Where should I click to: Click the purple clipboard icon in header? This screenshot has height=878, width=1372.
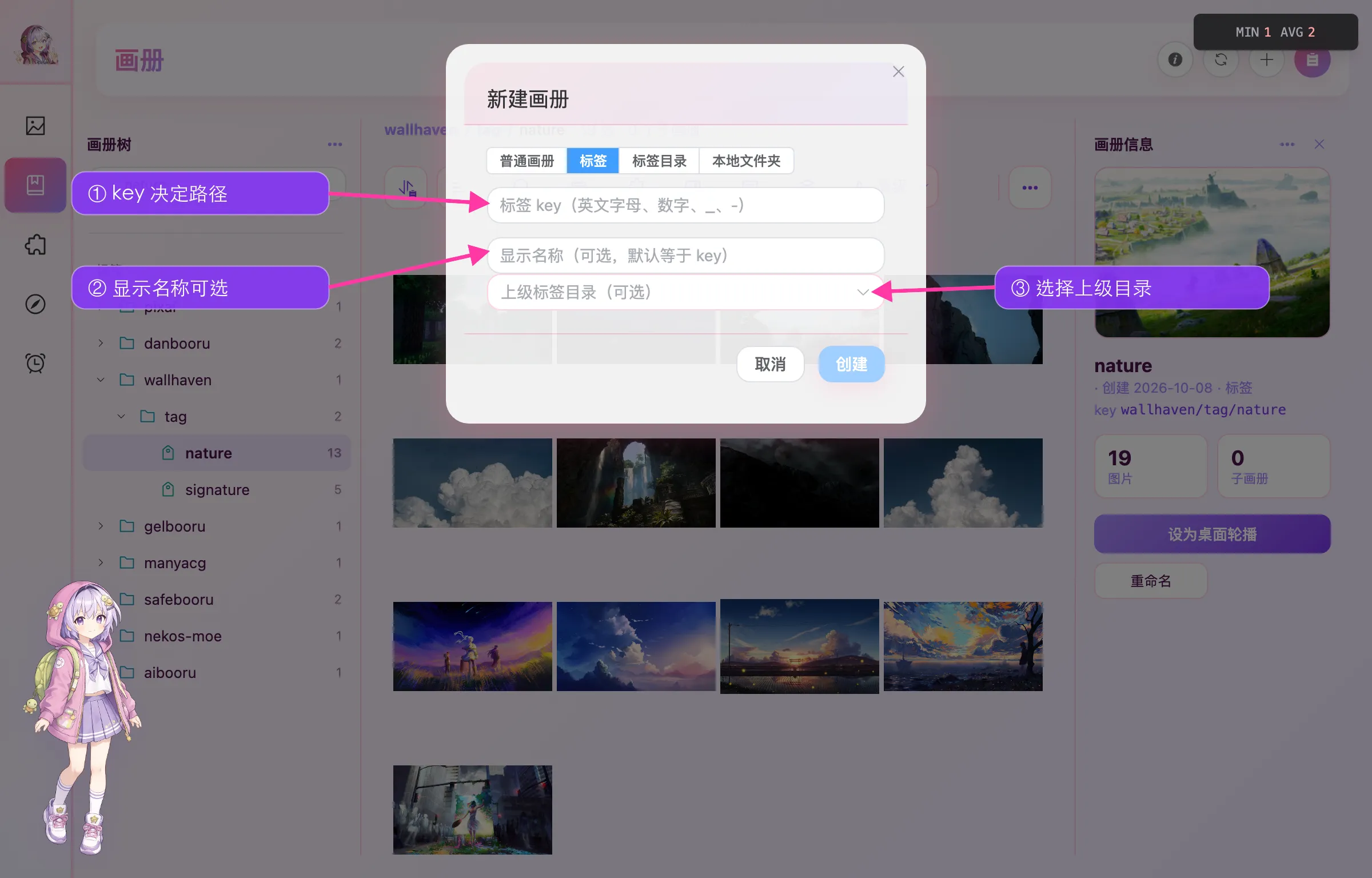click(x=1313, y=60)
